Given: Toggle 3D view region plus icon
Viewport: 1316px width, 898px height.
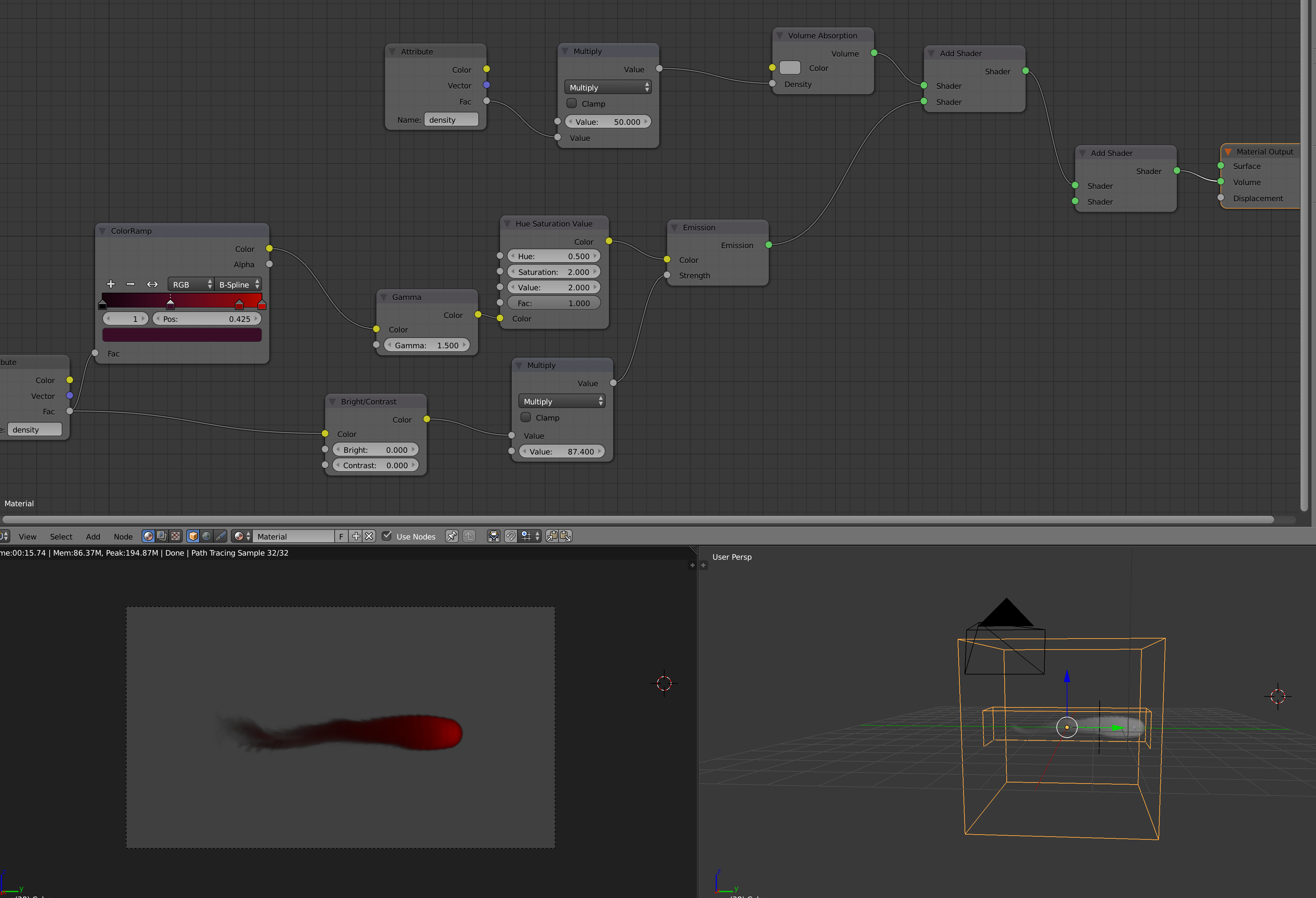Looking at the screenshot, I should click(703, 565).
